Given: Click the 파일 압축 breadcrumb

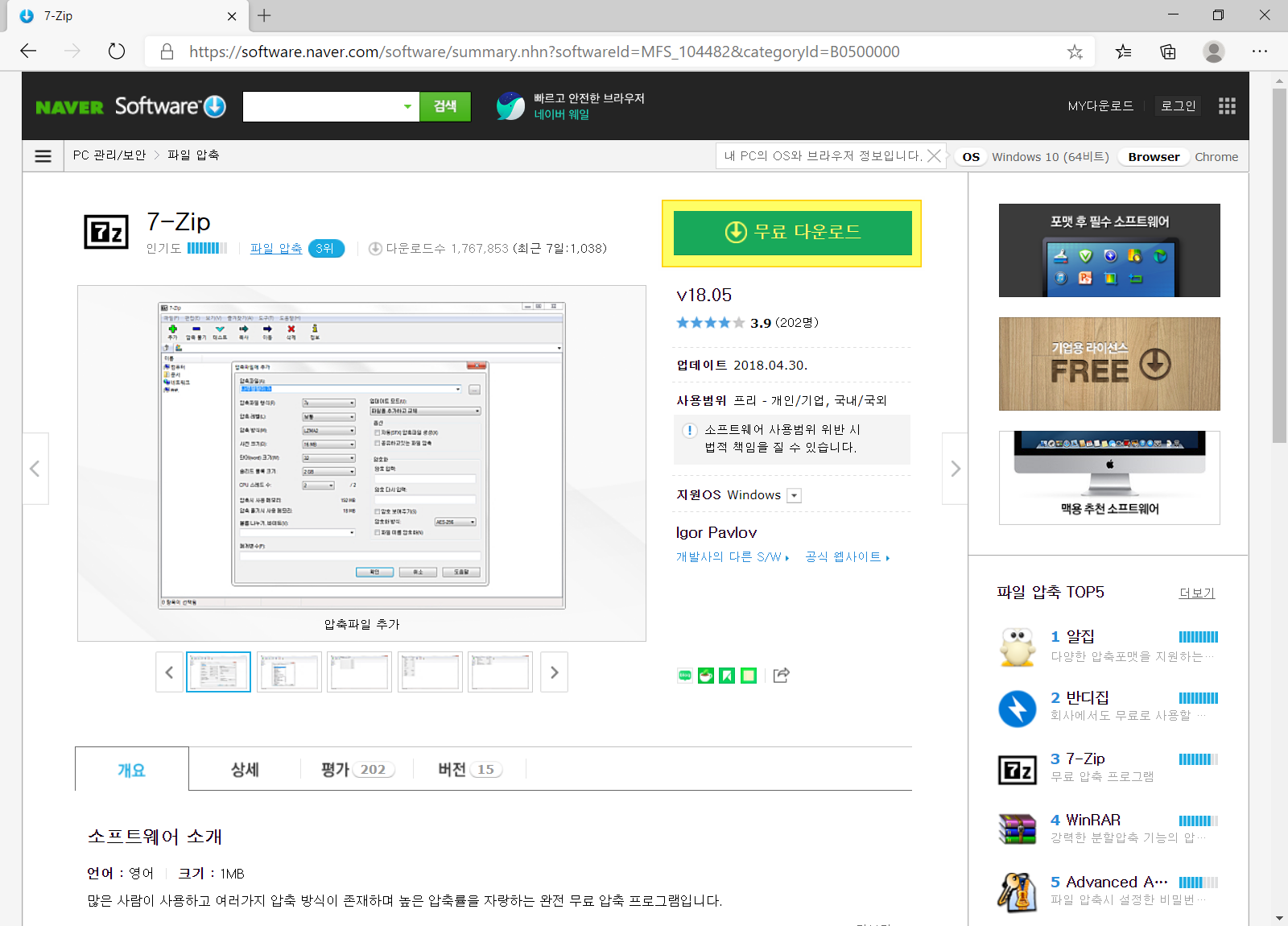Looking at the screenshot, I should pyautogui.click(x=193, y=155).
